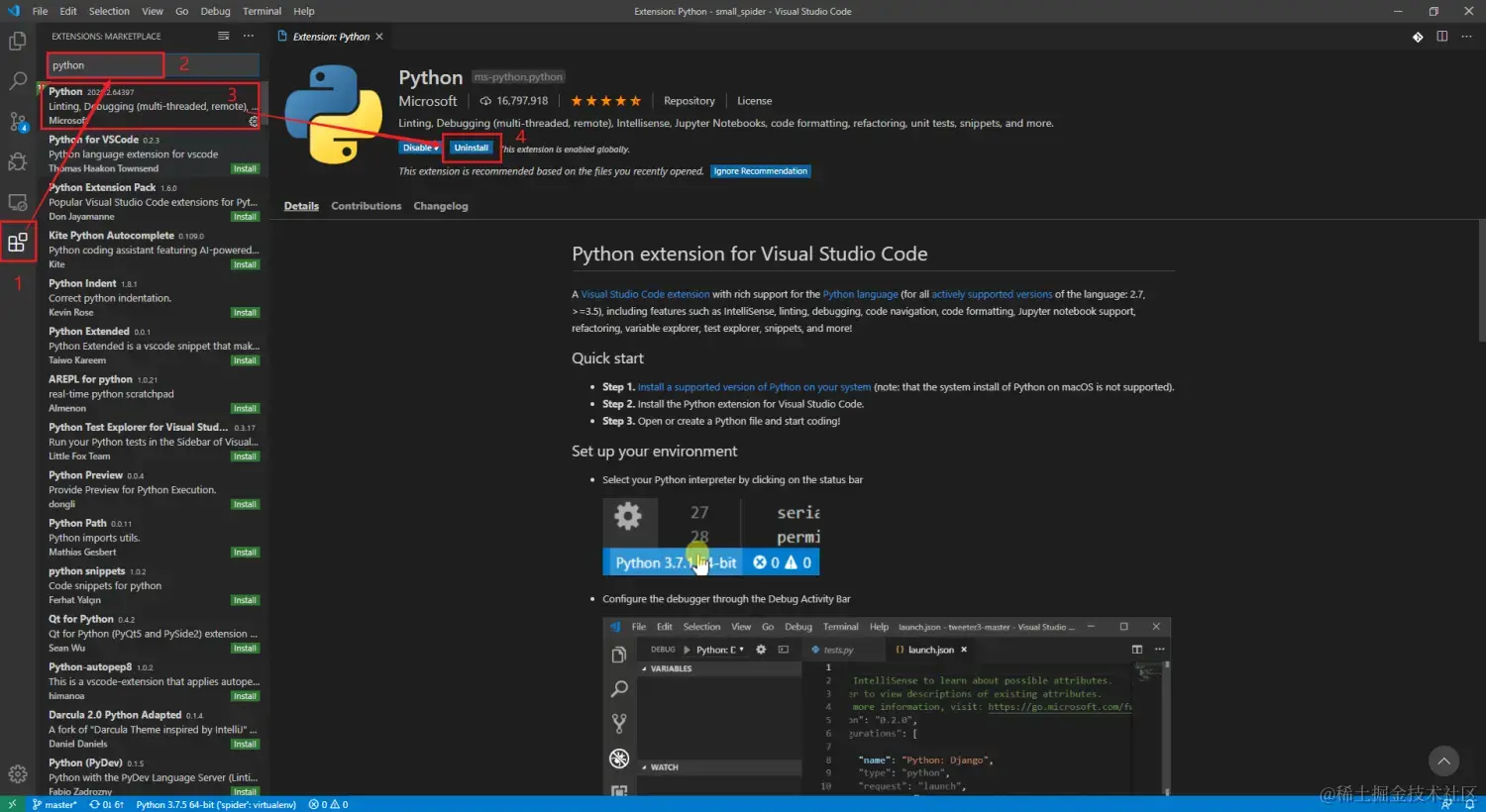
Task: Switch to the Changelog tab
Action: point(441,206)
